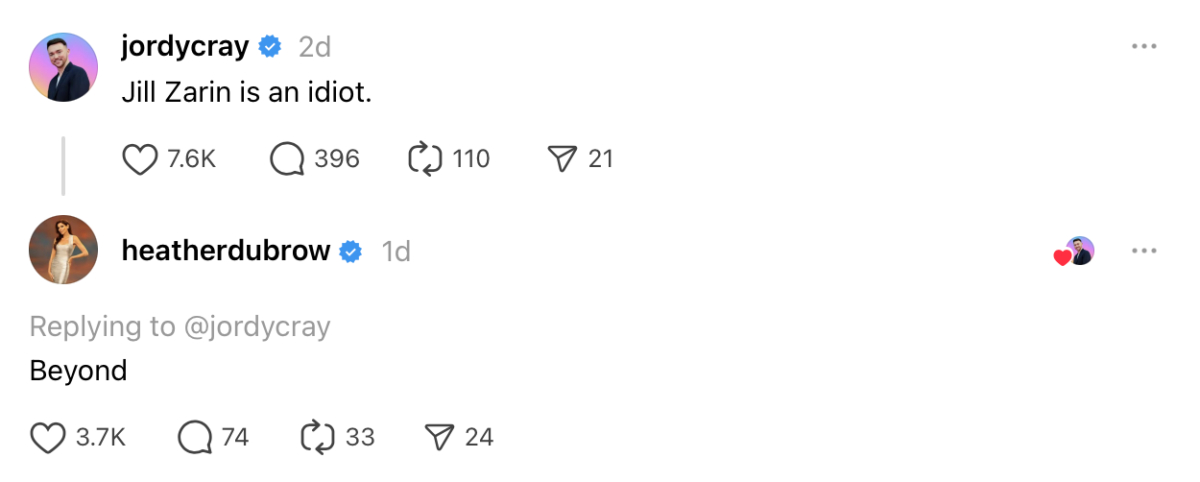Viewport: 1200px width, 482px height.
Task: Share heatherdubrow's reply via send icon
Action: 440,437
